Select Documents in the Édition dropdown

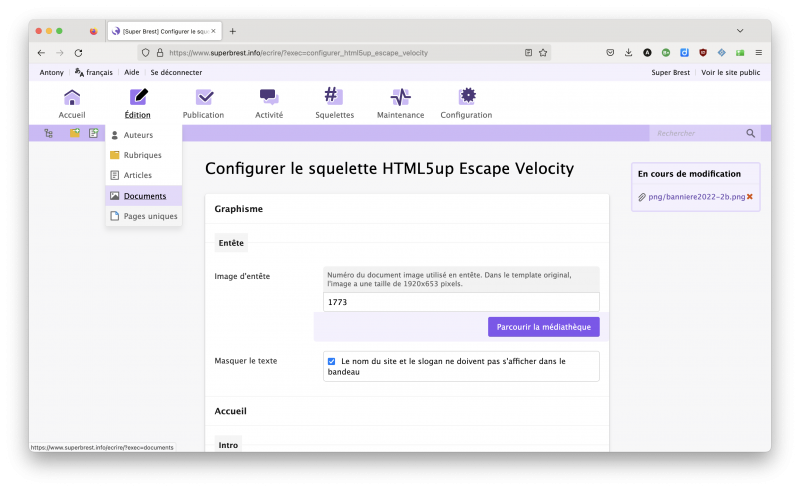(x=144, y=195)
